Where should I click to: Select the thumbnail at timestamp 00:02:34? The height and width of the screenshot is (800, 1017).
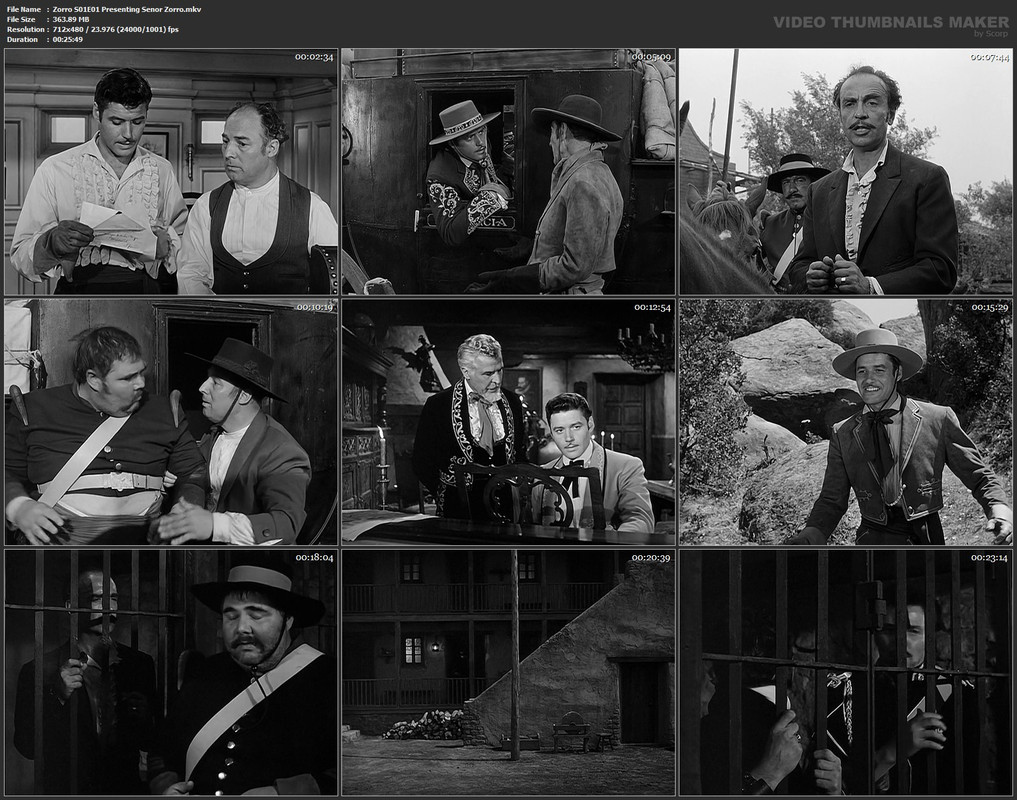[x=171, y=172]
